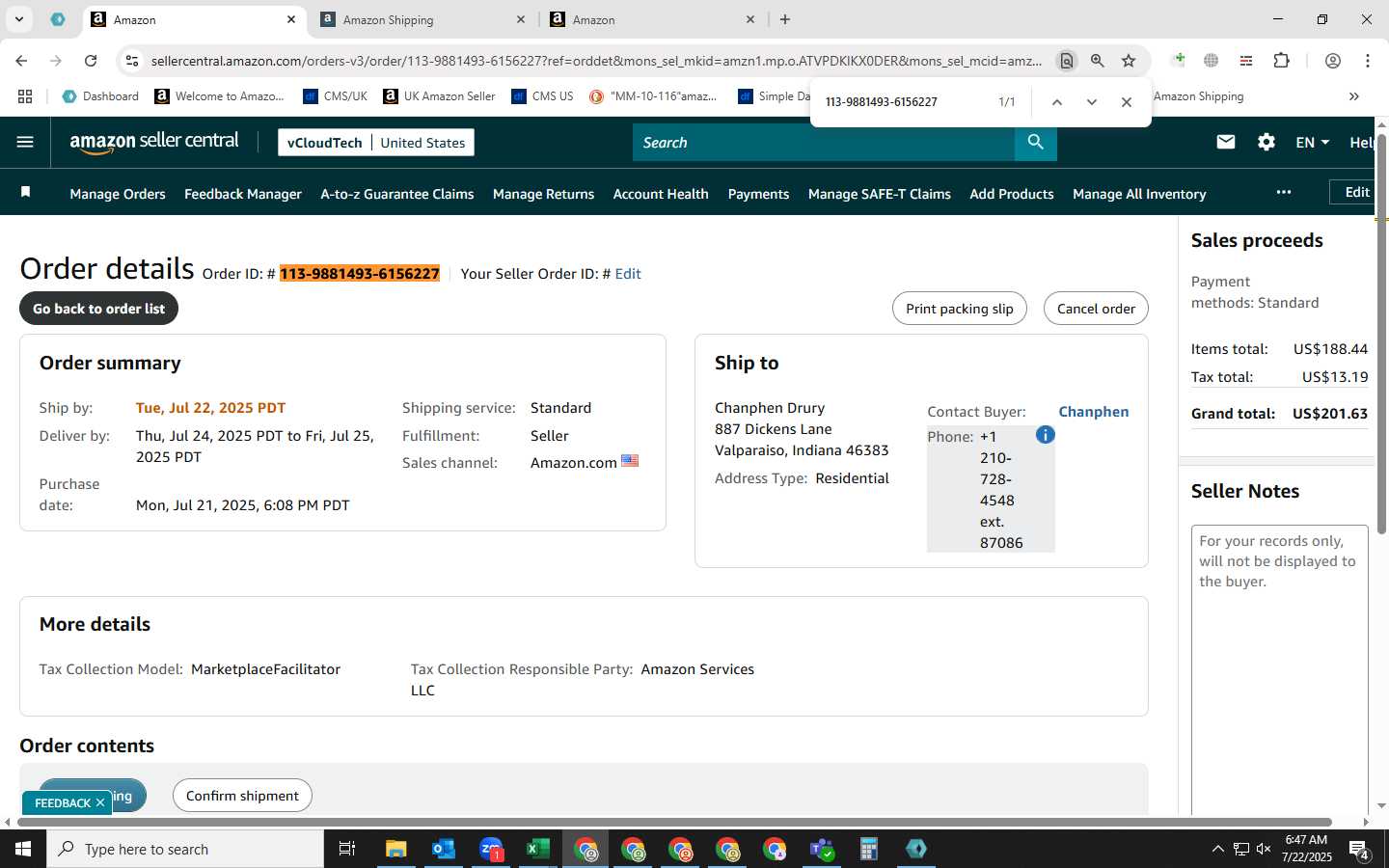This screenshot has width=1389, height=868.
Task: Show hidden system tray icons
Action: [1217, 849]
